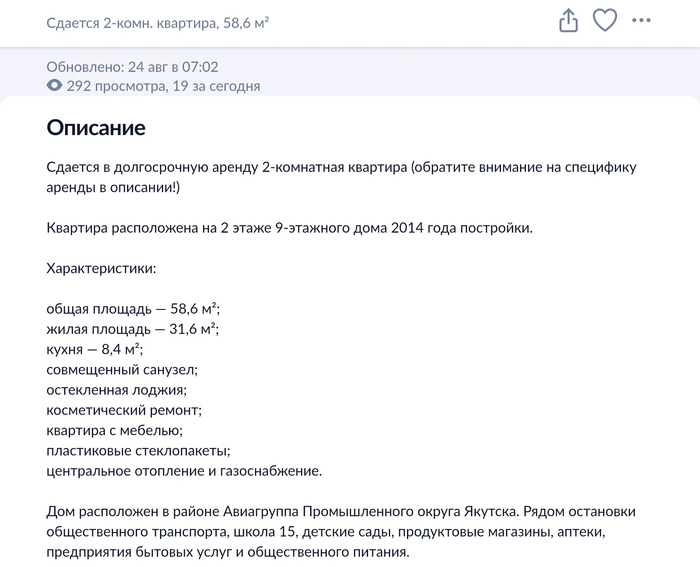Click the 'косметический ремонт' line

124,410
